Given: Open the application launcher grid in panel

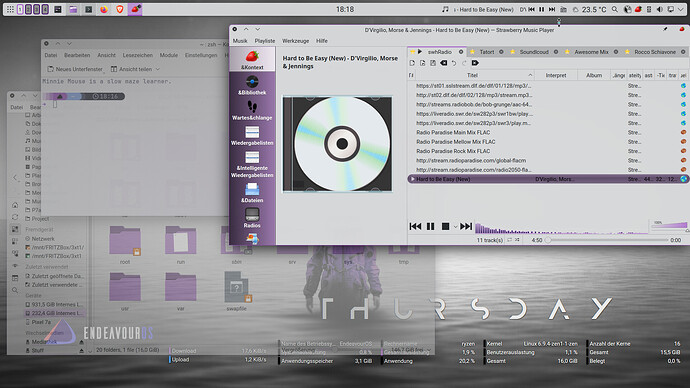Looking at the screenshot, I should pyautogui.click(x=10, y=9).
